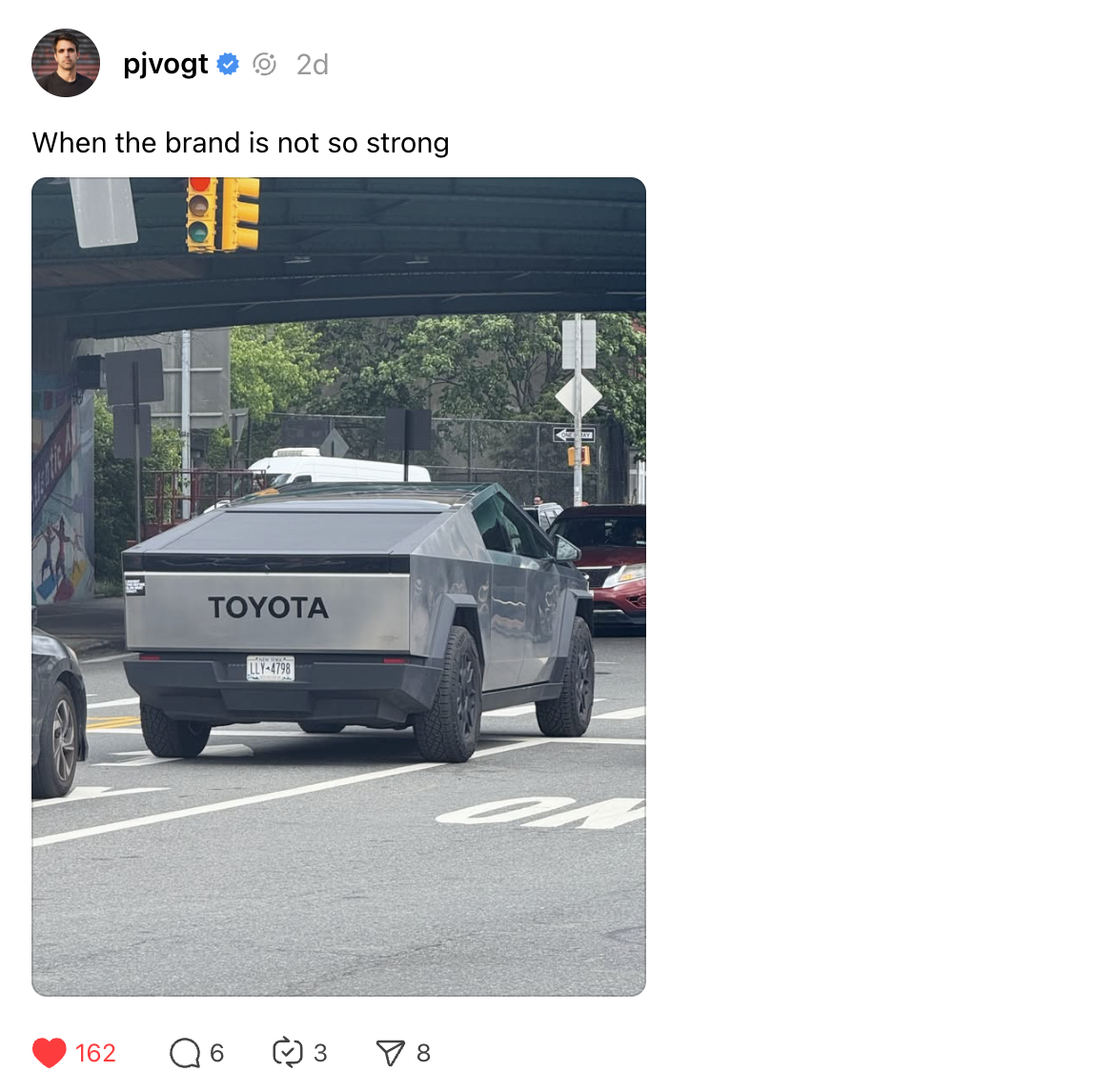Click the LLY-4798 license plate in photo

coord(270,668)
